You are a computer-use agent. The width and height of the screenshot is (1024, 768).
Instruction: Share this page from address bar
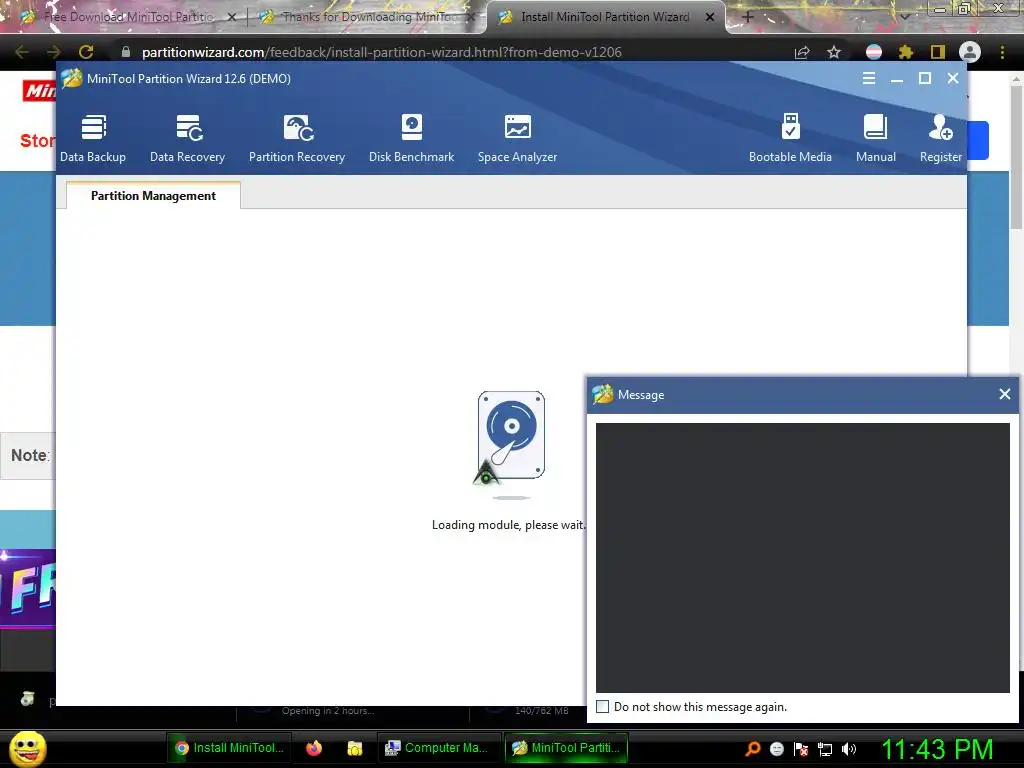pyautogui.click(x=802, y=52)
